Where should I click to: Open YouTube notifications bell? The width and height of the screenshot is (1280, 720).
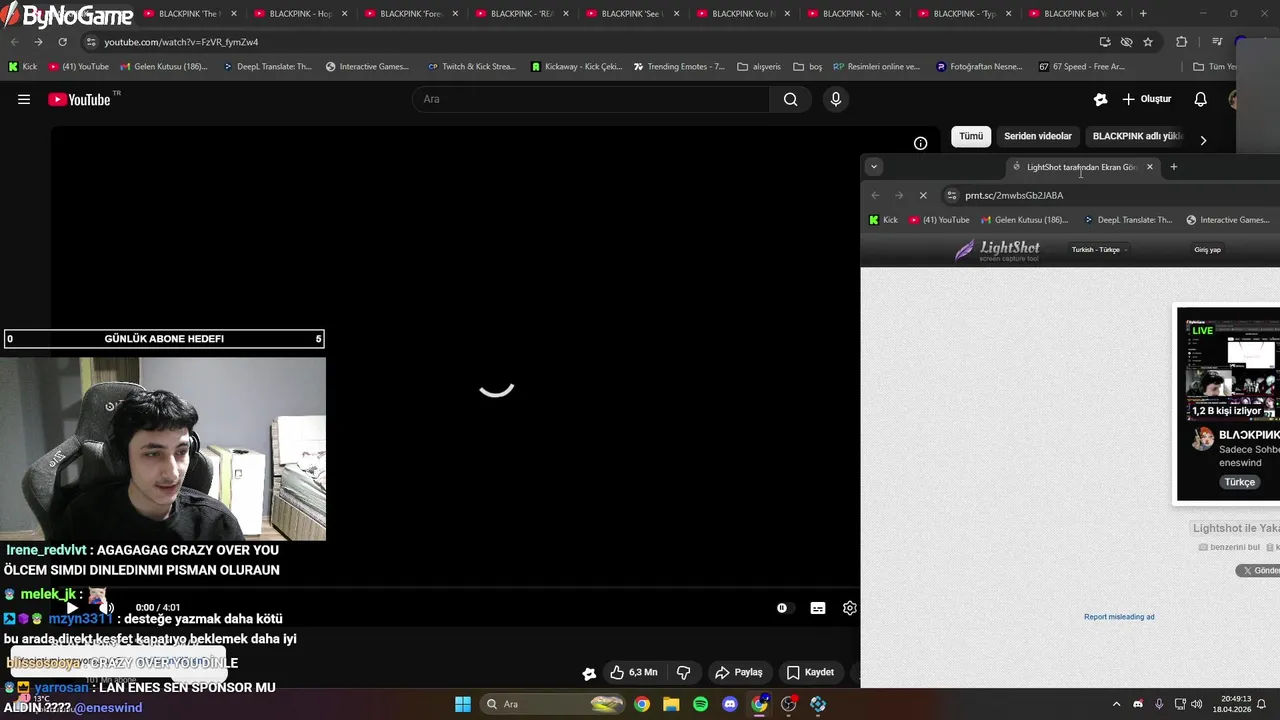(x=1201, y=99)
